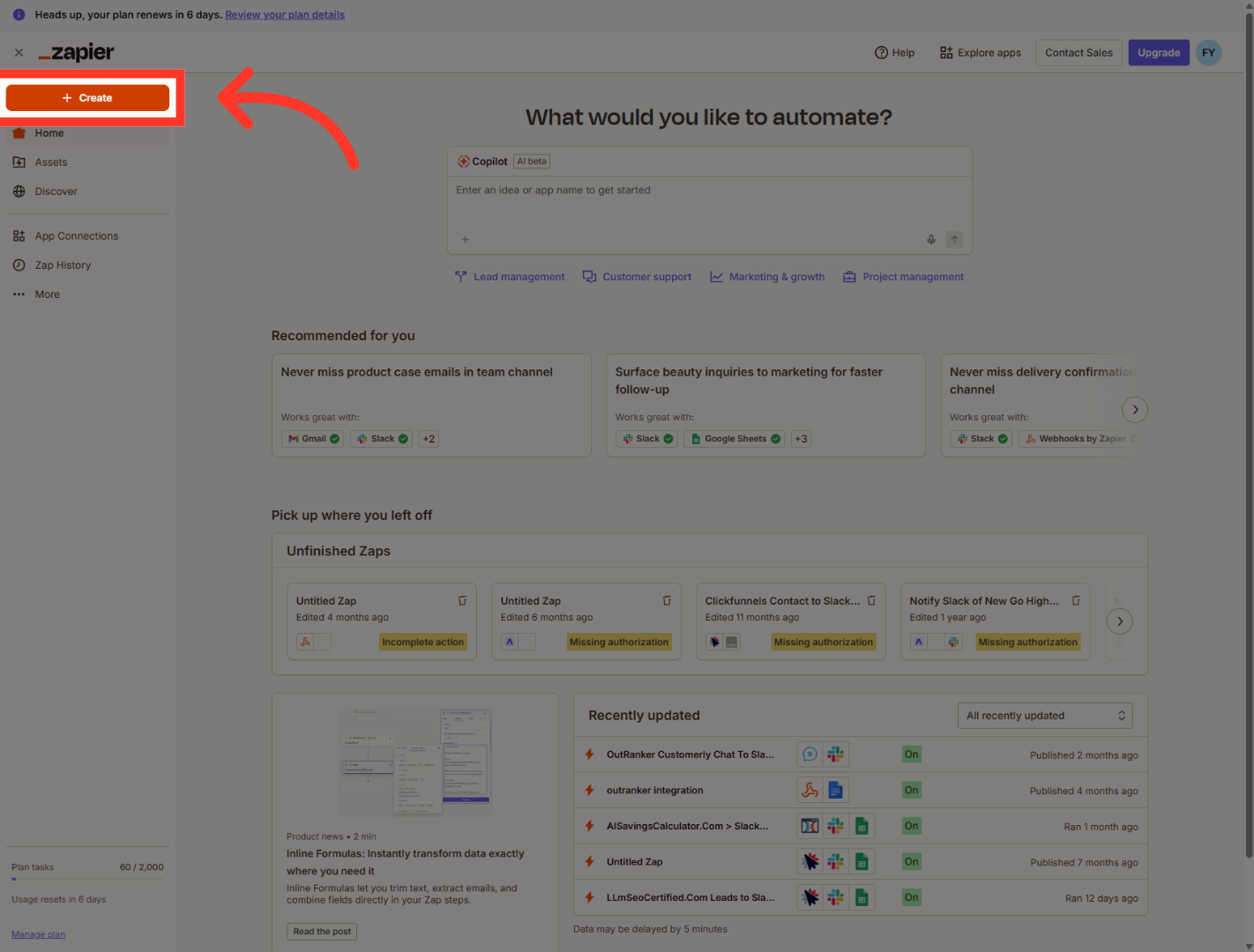Click the plus icon in the Copilot box
The height and width of the screenshot is (952, 1254).
(465, 240)
